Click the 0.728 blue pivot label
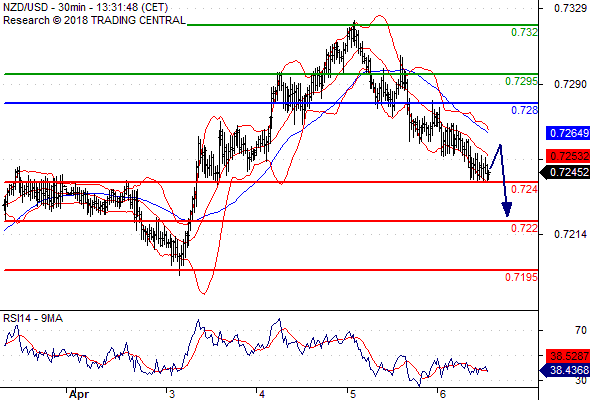This screenshot has height=400, width=590. pos(524,111)
